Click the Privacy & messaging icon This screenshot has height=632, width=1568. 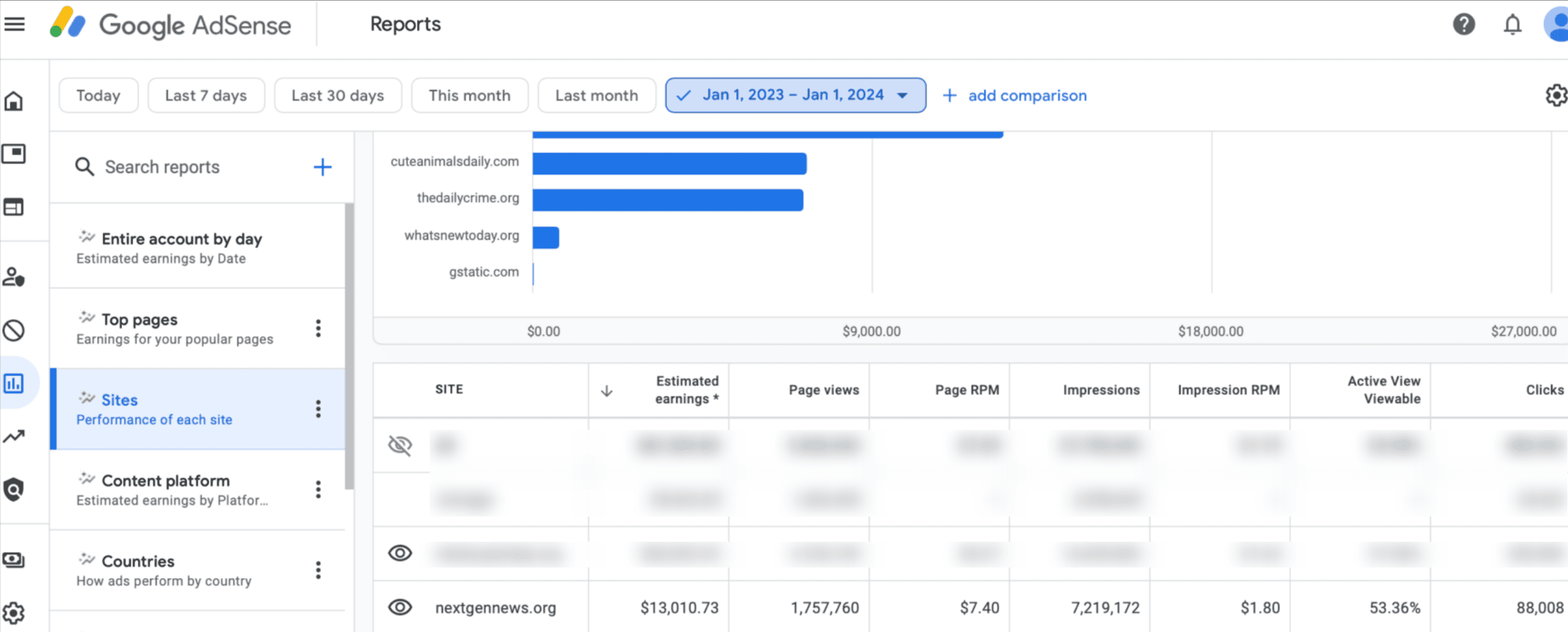[14, 278]
